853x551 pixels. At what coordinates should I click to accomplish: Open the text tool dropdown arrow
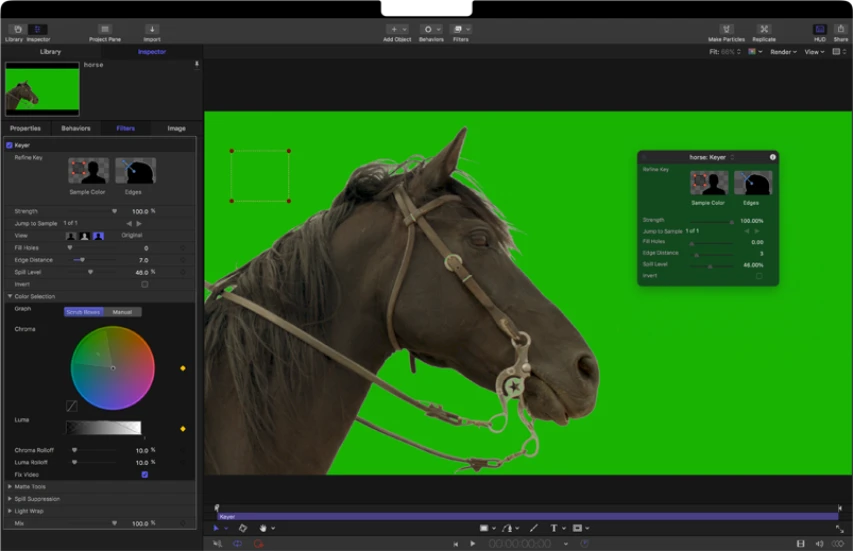point(564,528)
